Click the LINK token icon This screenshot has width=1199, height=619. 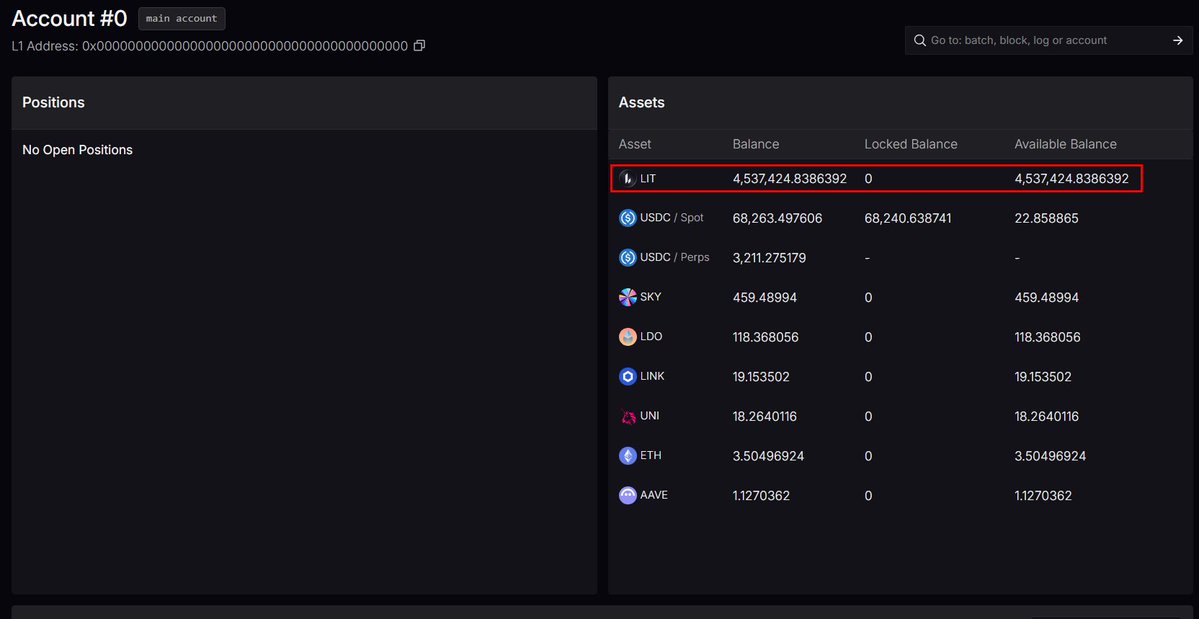click(x=628, y=376)
